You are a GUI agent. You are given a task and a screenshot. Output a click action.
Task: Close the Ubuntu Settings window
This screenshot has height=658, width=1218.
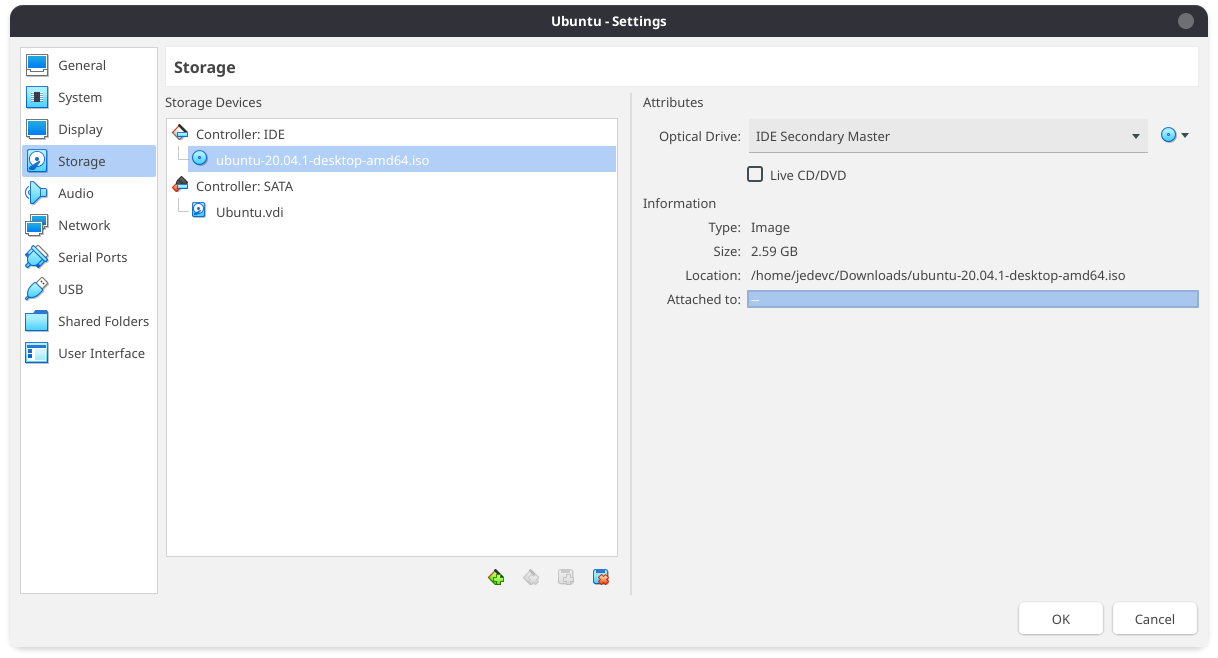click(x=1186, y=21)
